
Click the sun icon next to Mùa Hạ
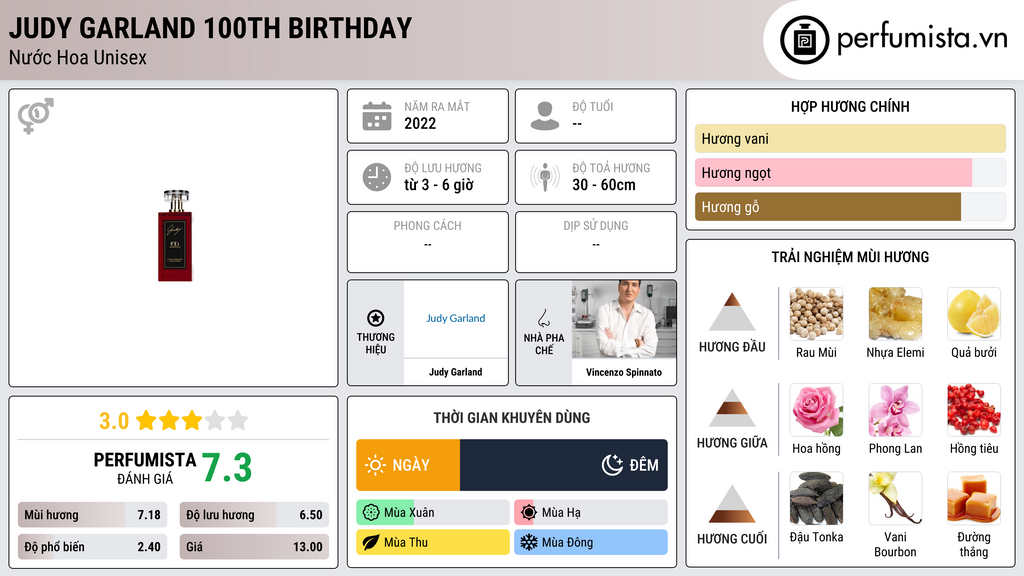pos(529,513)
